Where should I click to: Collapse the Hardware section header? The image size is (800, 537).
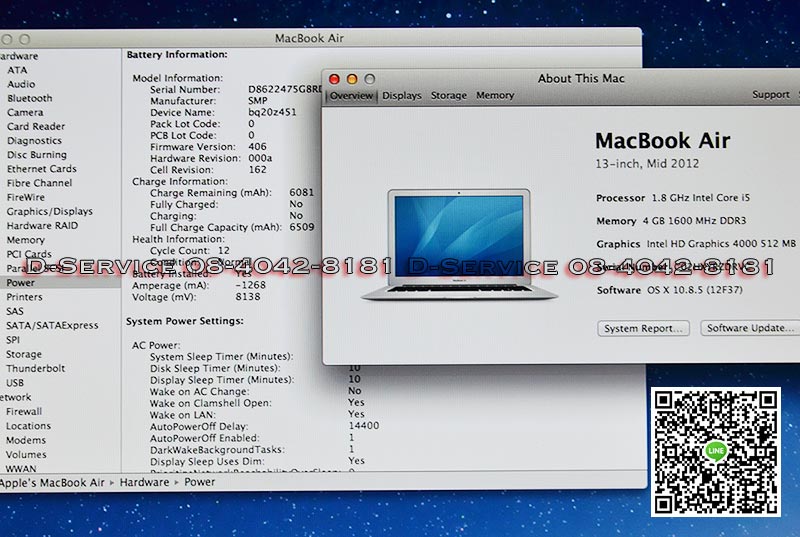[x=18, y=56]
